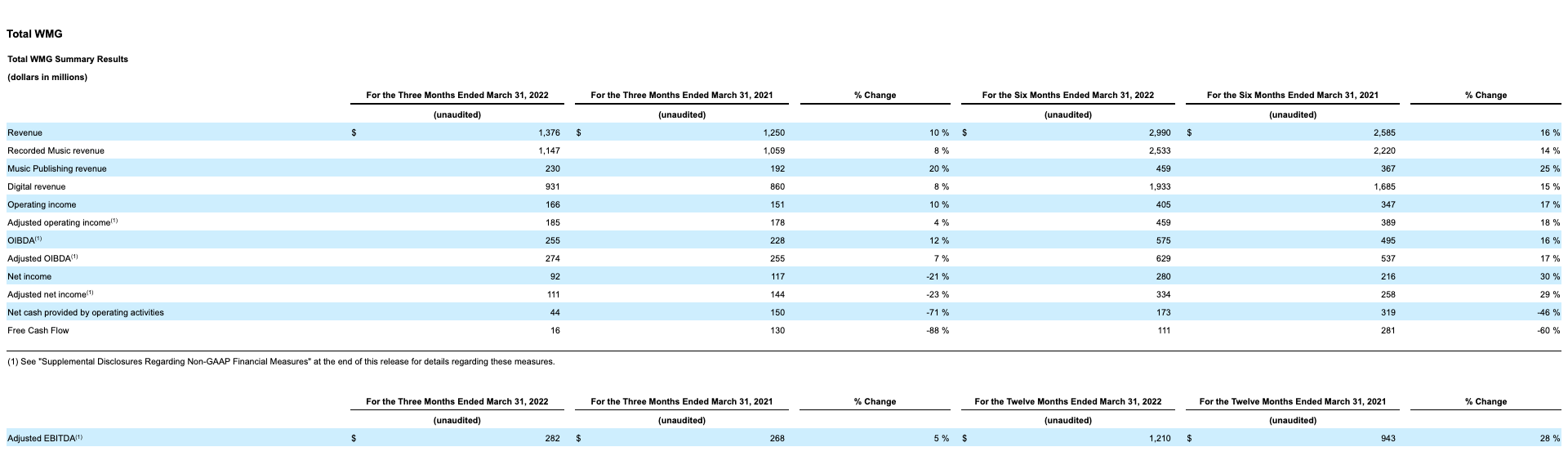This screenshot has width=1568, height=456.
Task: Click Net income value 117
Action: click(x=777, y=276)
